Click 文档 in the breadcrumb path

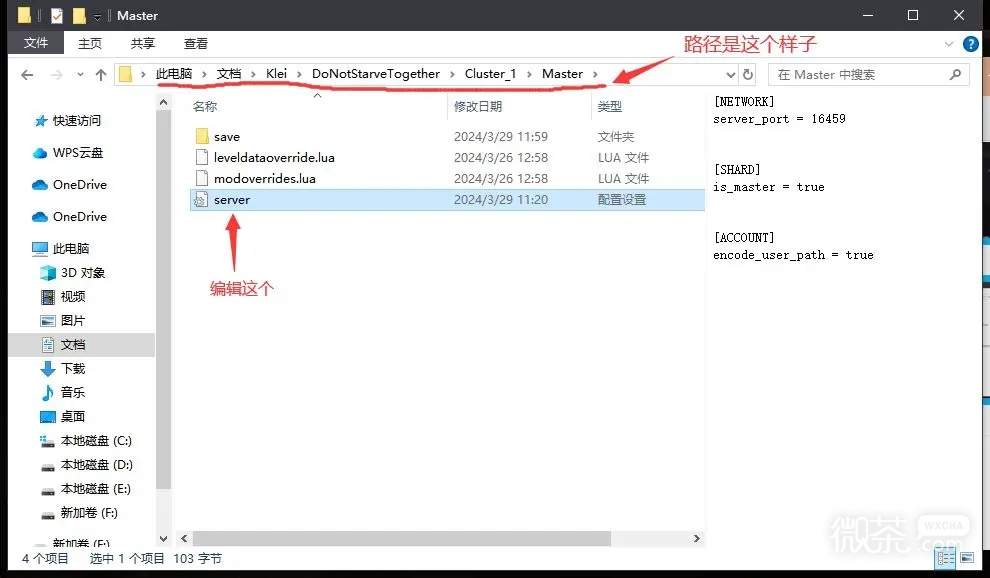click(229, 74)
